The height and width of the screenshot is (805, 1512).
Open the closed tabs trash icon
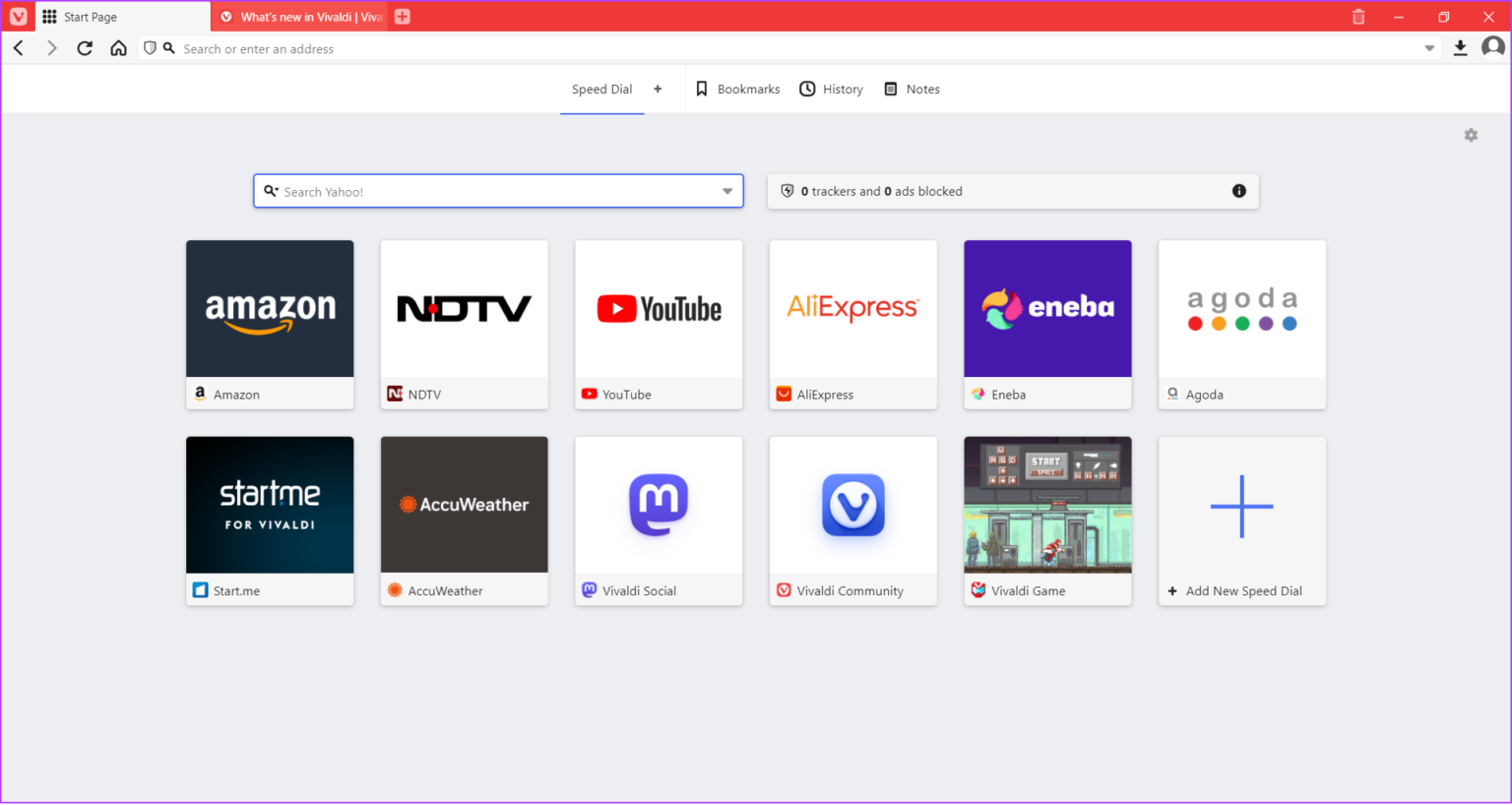tap(1358, 17)
